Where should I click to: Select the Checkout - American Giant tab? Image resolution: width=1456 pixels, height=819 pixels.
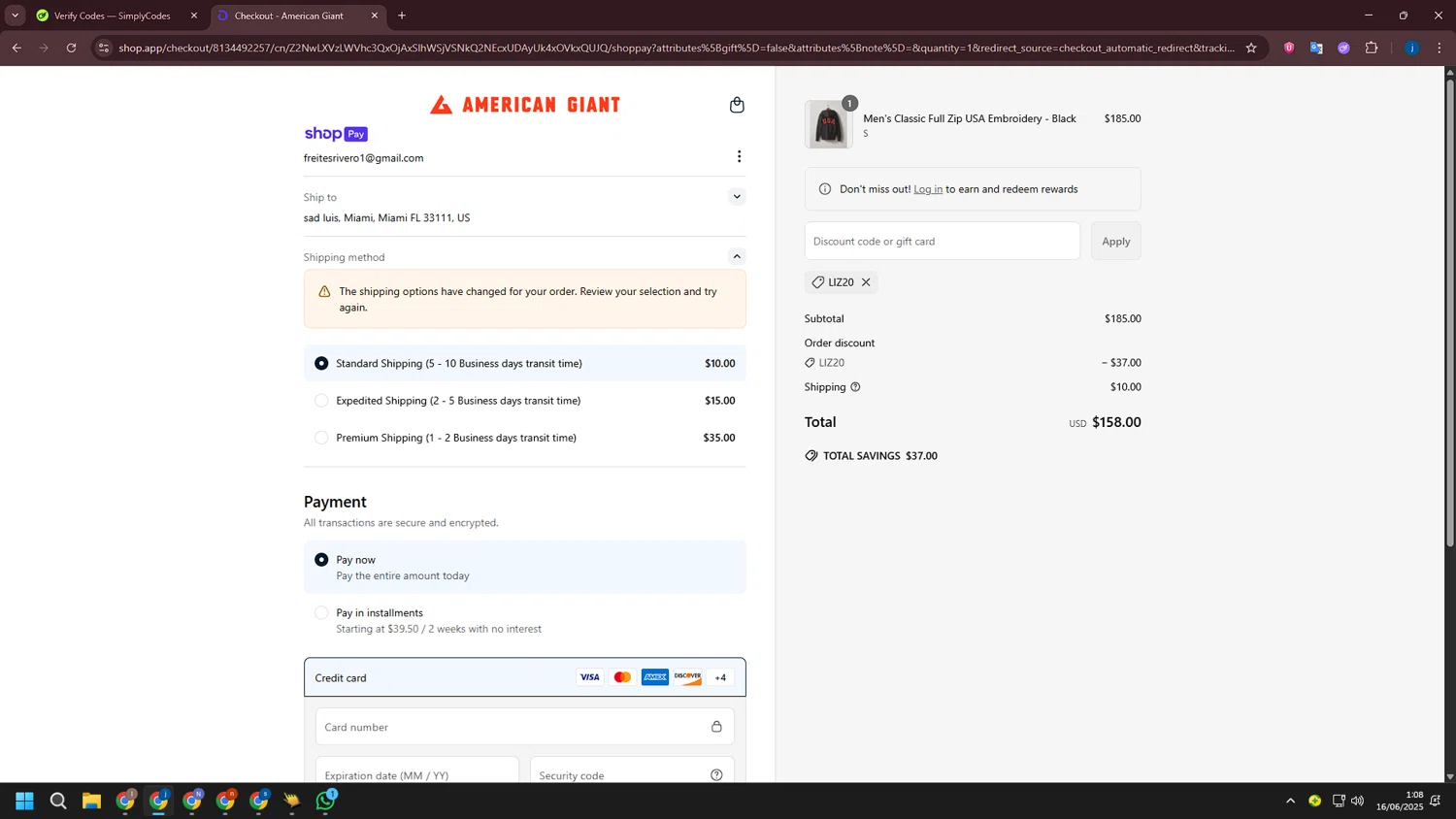coord(289,16)
